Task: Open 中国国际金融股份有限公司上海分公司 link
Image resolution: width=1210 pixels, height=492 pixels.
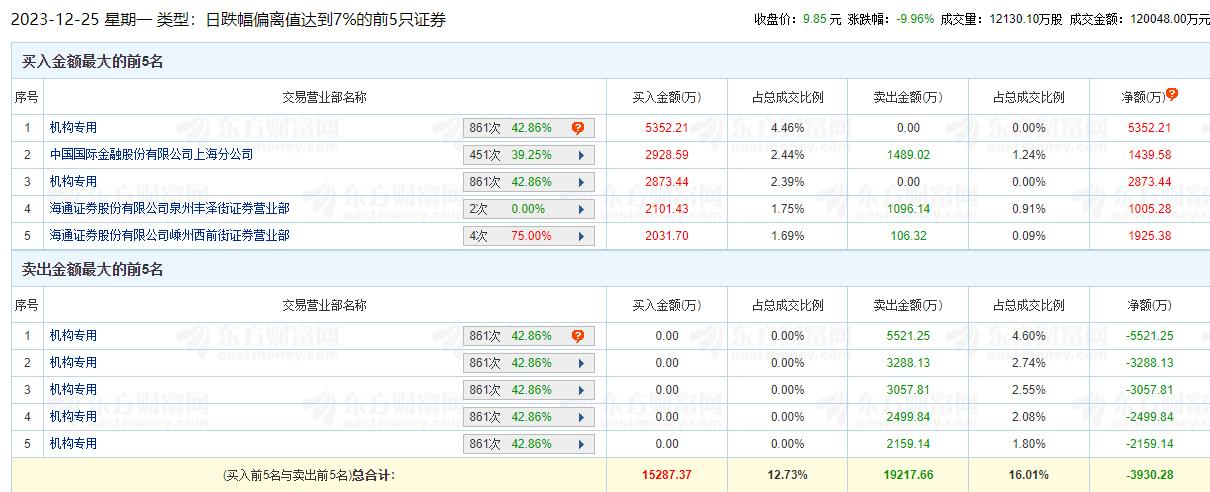Action: (151, 155)
